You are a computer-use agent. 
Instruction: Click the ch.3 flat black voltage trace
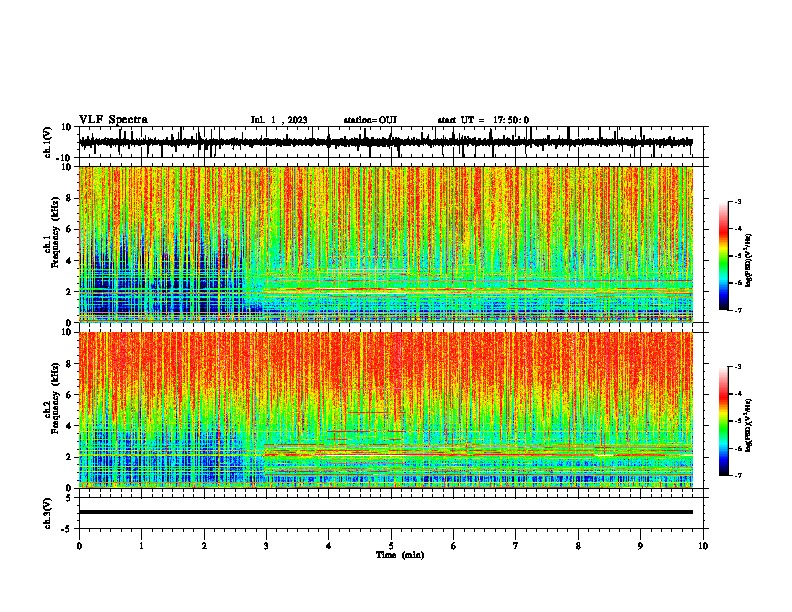pyautogui.click(x=386, y=512)
